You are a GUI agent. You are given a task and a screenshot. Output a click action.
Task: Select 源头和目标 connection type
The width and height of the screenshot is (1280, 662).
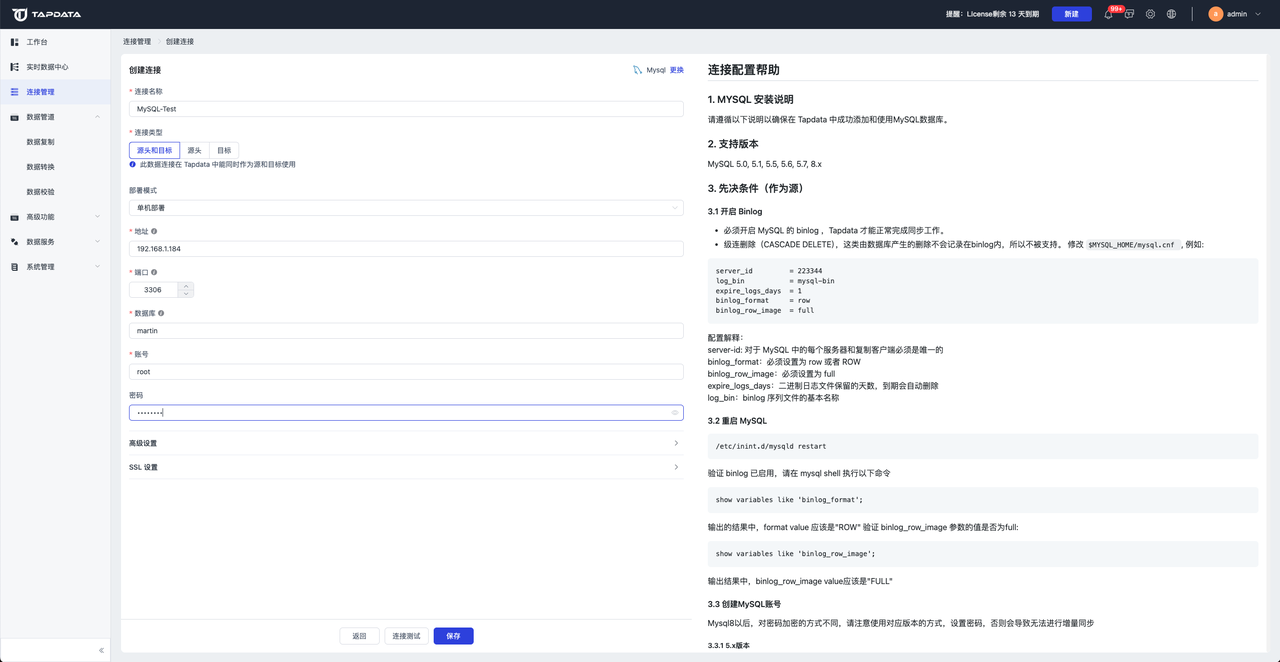(154, 150)
